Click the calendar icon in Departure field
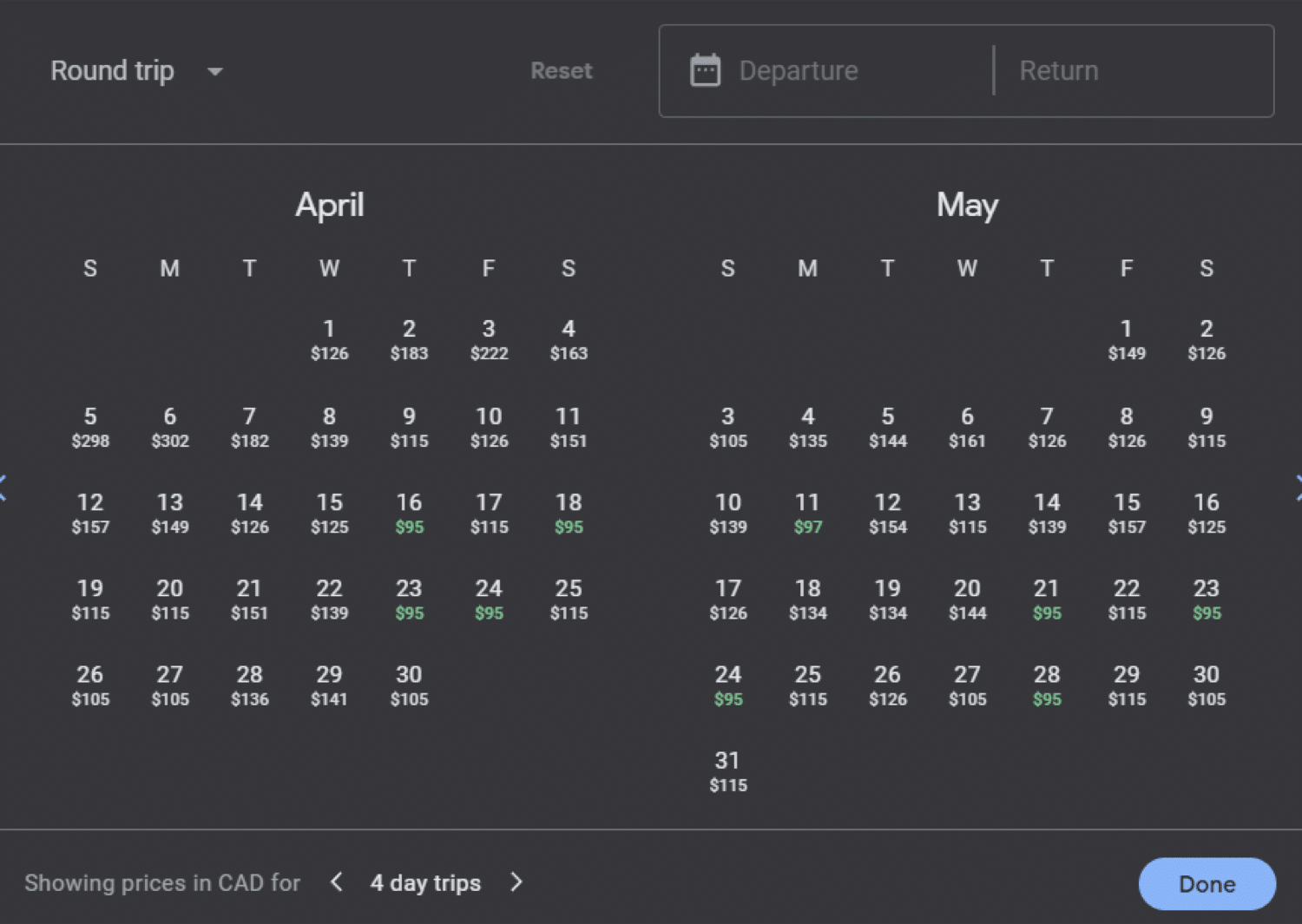This screenshot has width=1302, height=924. pyautogui.click(x=705, y=71)
